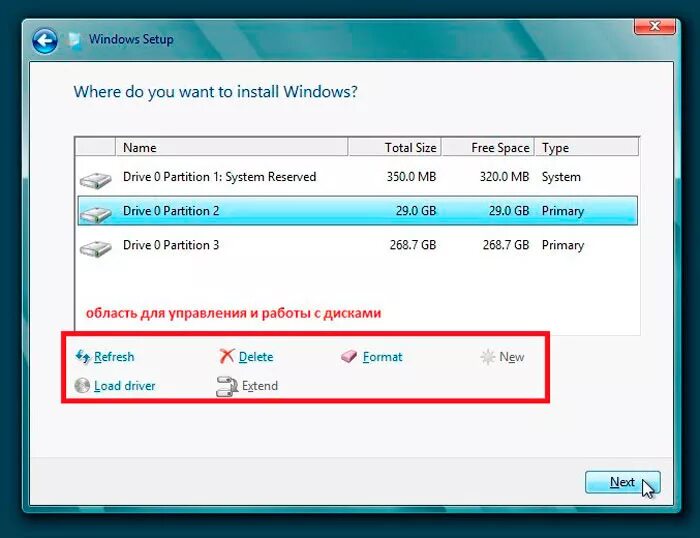
Task: Sort by the Total Size column header
Action: click(395, 147)
